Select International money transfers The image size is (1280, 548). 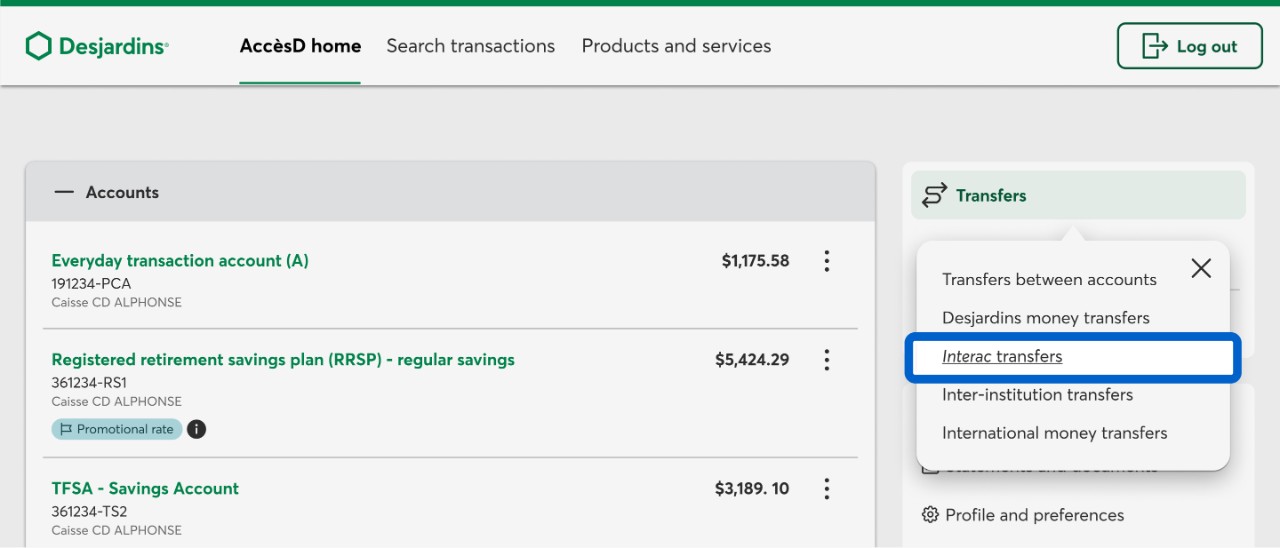[x=1054, y=433]
